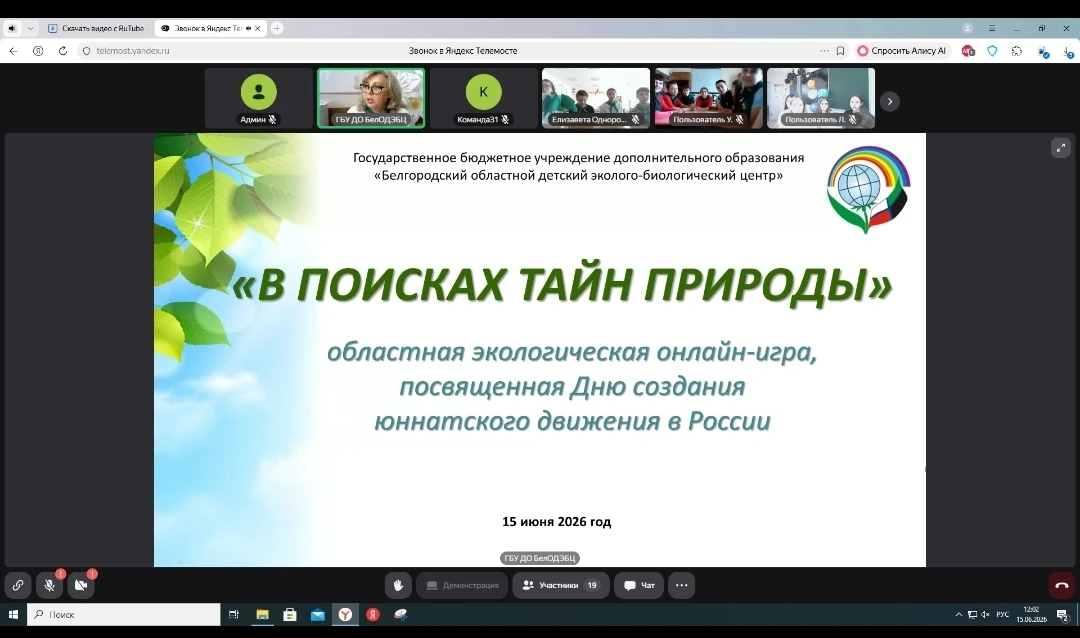Open the browser profile avatar
Image resolution: width=1080 pixels, height=638 pixels.
click(x=967, y=28)
